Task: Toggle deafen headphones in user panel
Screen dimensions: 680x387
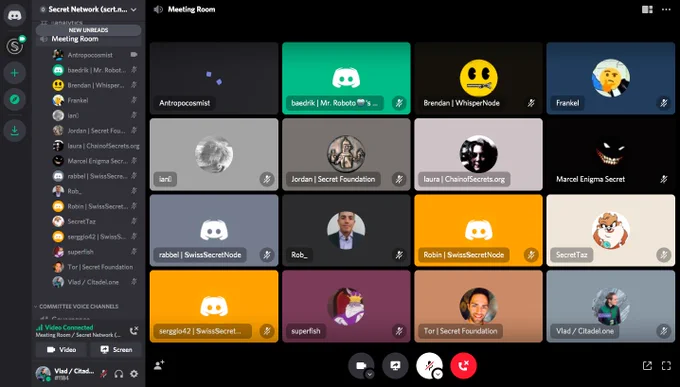Action: click(119, 374)
